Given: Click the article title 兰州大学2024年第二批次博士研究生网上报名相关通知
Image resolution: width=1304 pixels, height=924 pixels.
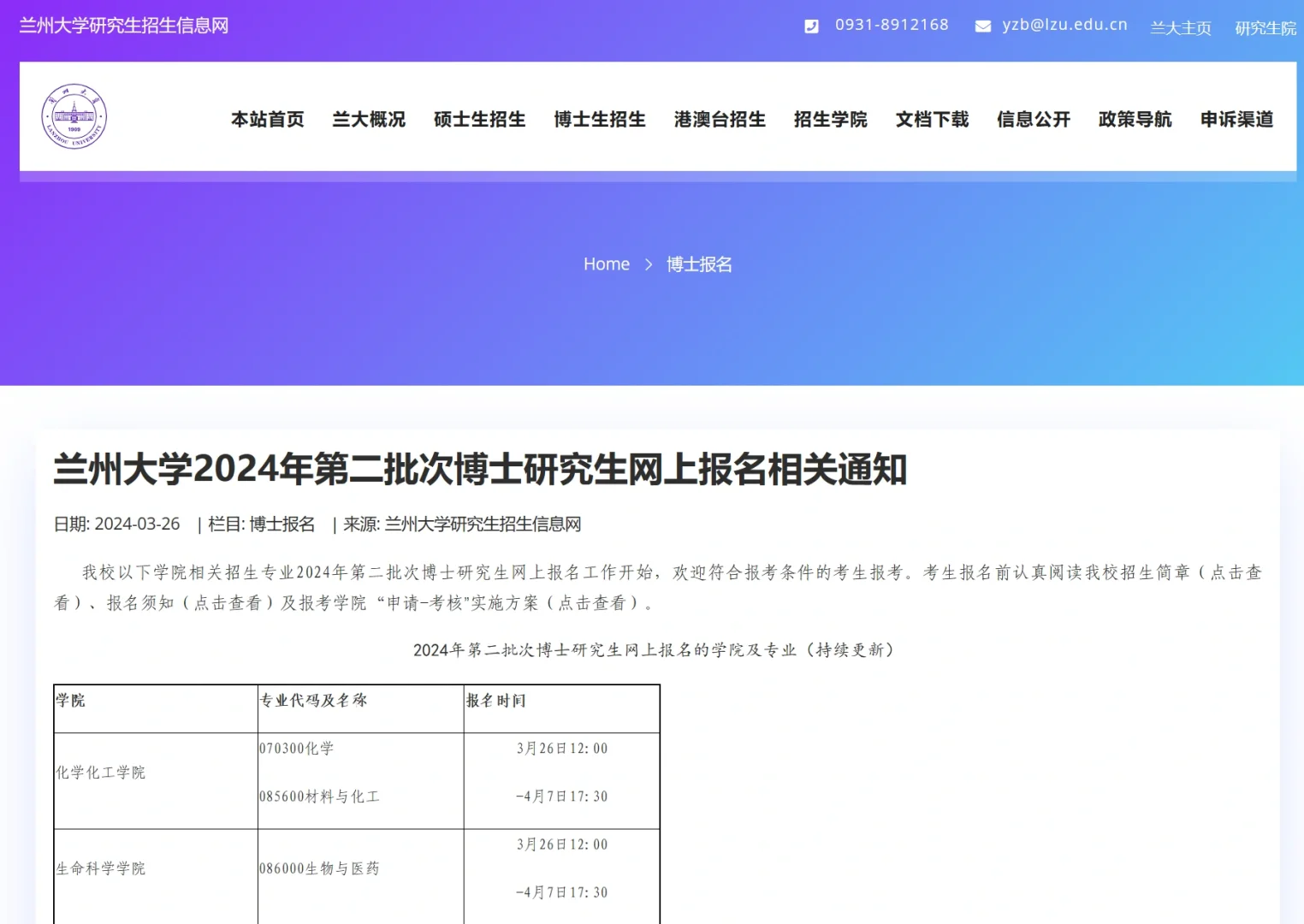Looking at the screenshot, I should point(480,469).
